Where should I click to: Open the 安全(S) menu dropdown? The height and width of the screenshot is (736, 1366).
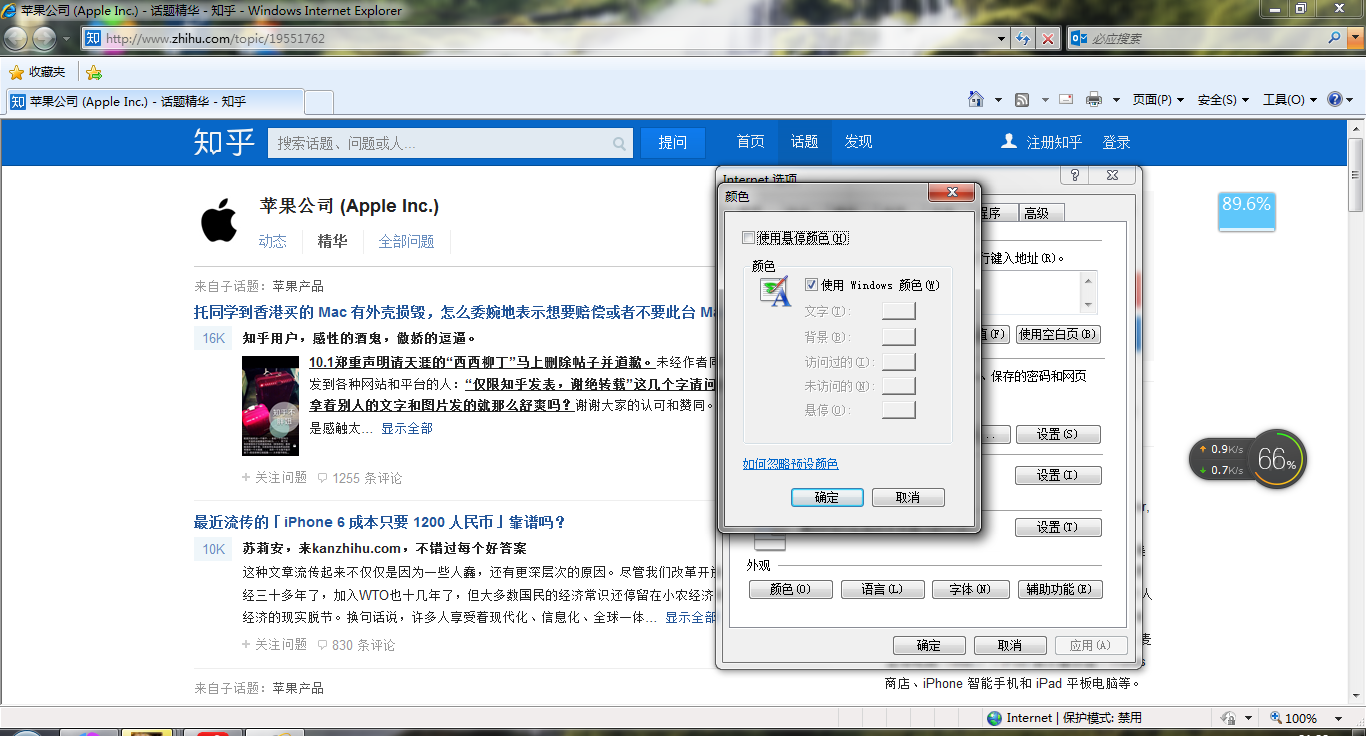1224,100
